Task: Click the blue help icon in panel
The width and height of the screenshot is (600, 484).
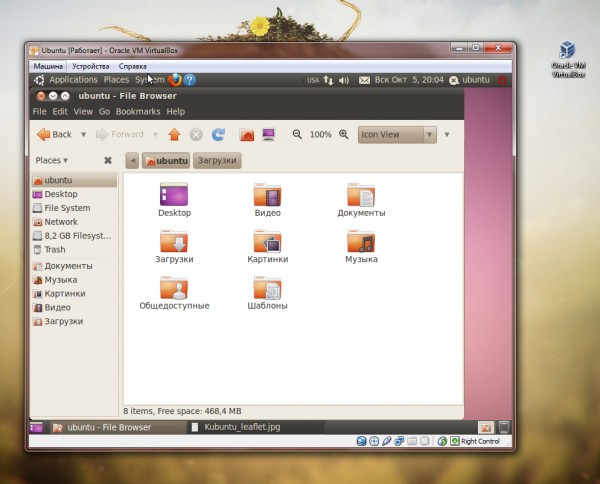Action: (189, 80)
